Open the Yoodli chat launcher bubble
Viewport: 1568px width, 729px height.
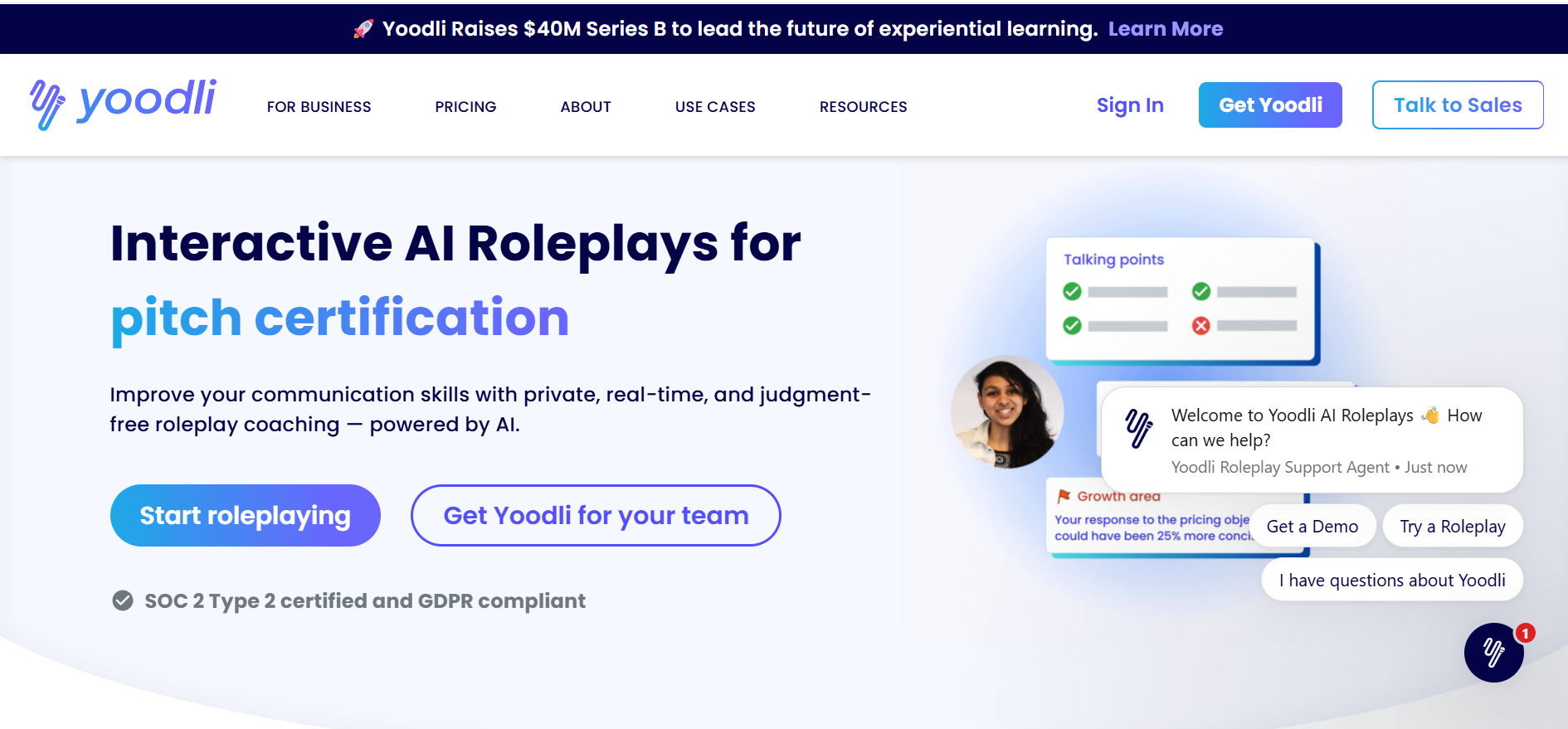tap(1493, 653)
